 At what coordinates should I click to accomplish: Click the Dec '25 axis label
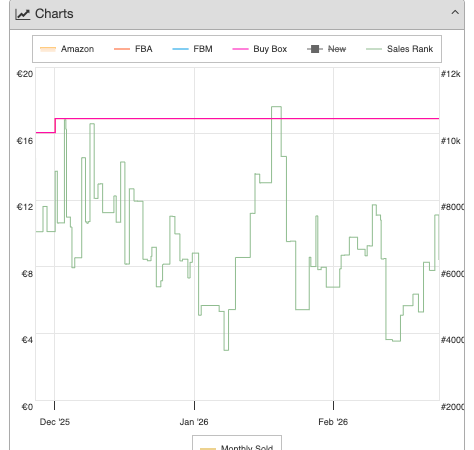tap(55, 422)
